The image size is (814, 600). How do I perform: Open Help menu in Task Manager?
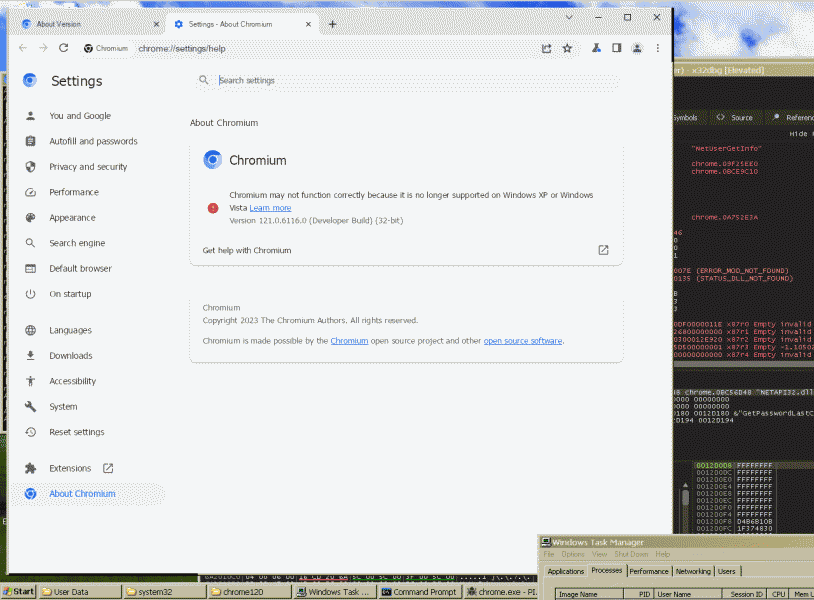pos(662,554)
